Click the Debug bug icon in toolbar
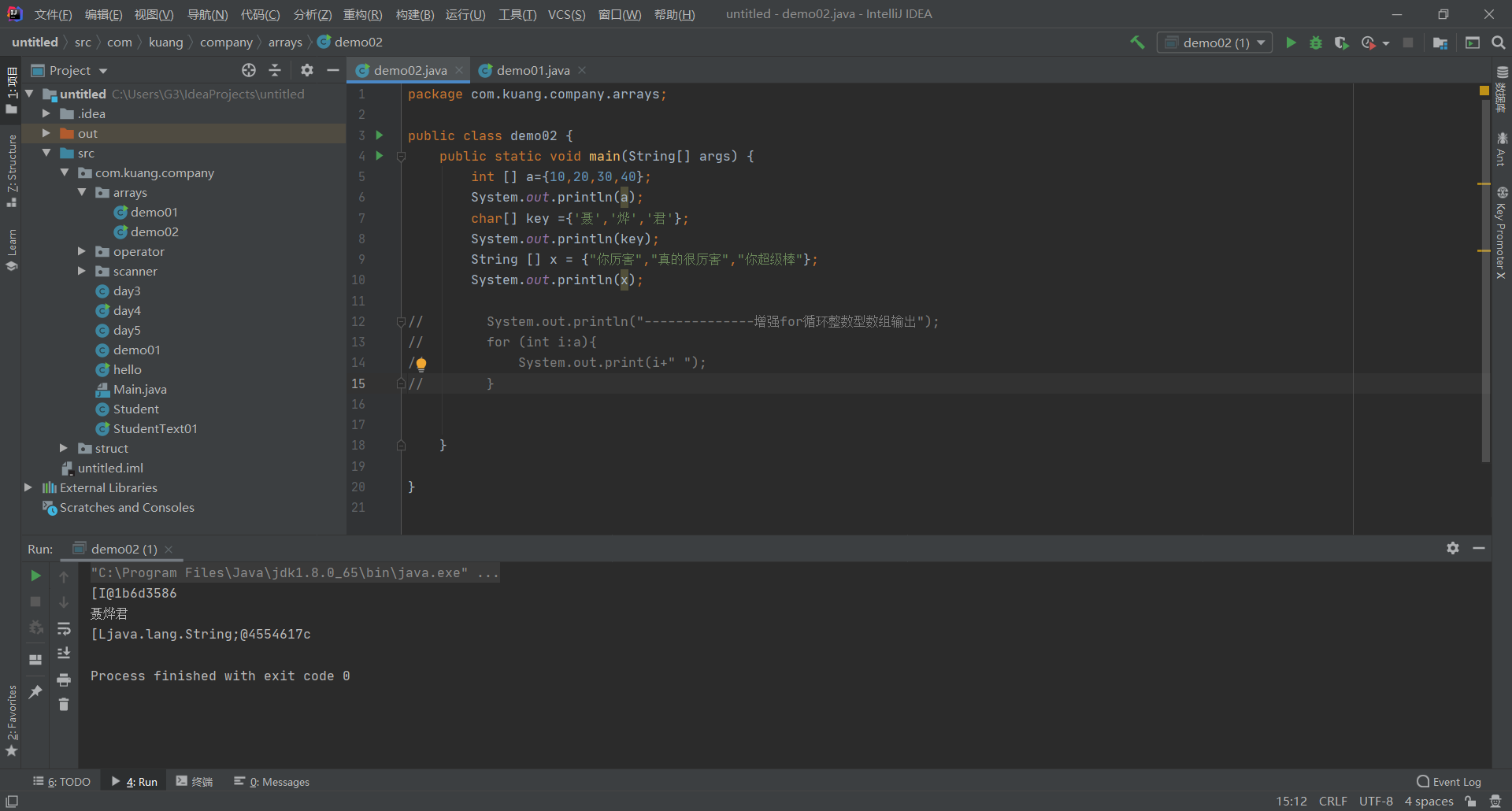Screen dimensions: 1512x811 click(1316, 43)
